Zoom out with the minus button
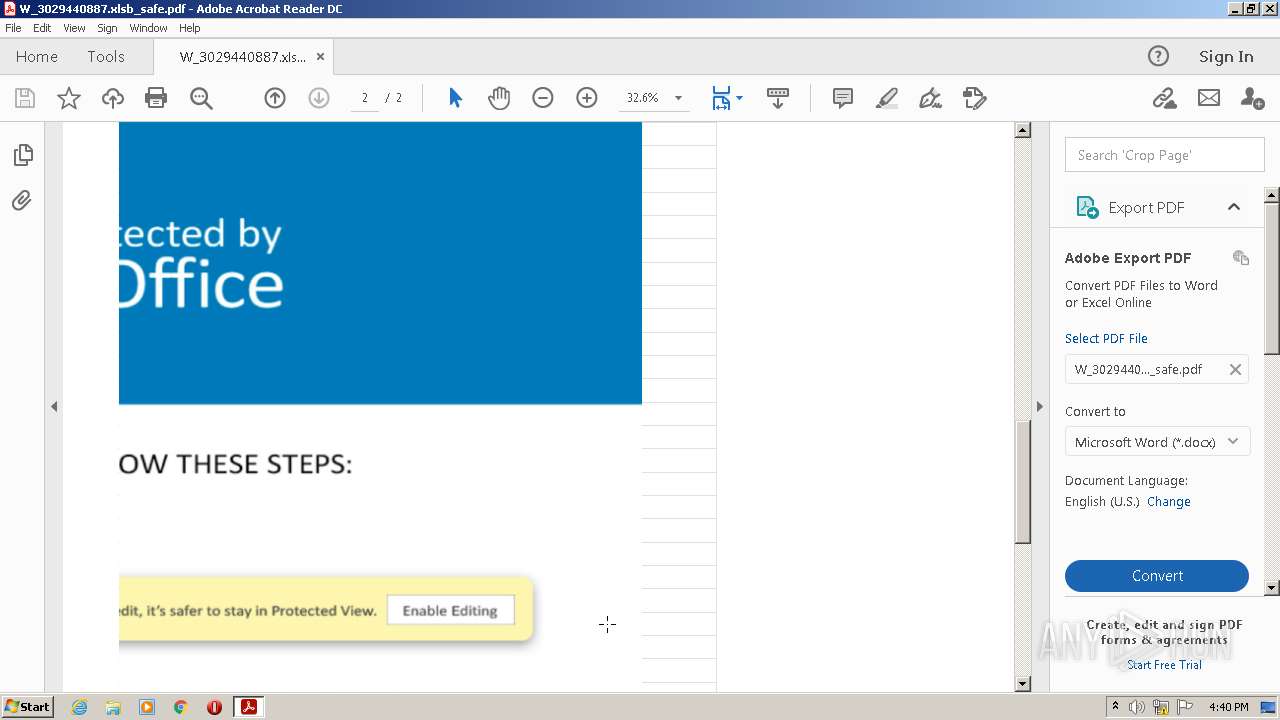1280x720 pixels. tap(543, 98)
